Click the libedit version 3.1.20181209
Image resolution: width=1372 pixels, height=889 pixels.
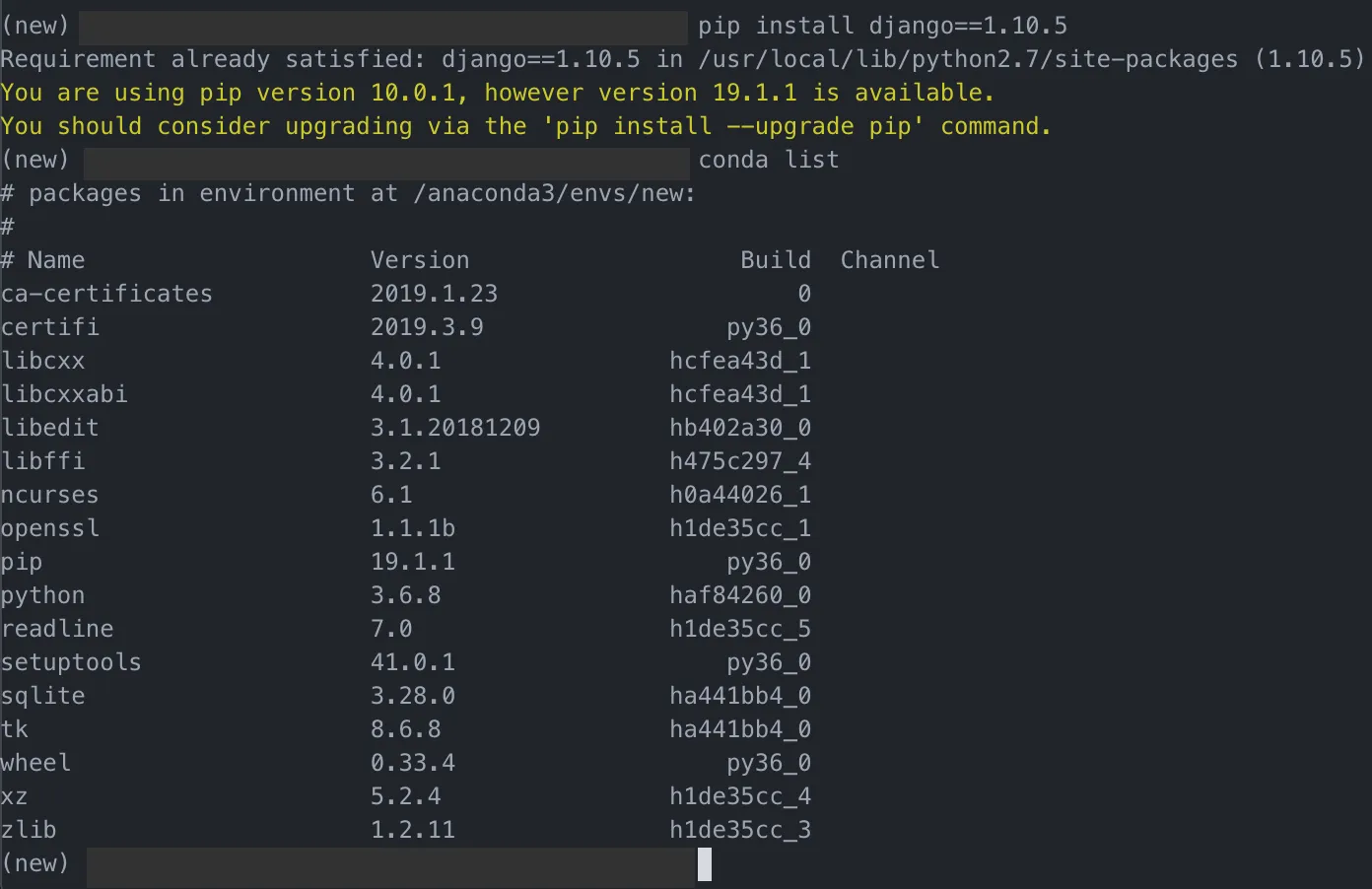(455, 428)
